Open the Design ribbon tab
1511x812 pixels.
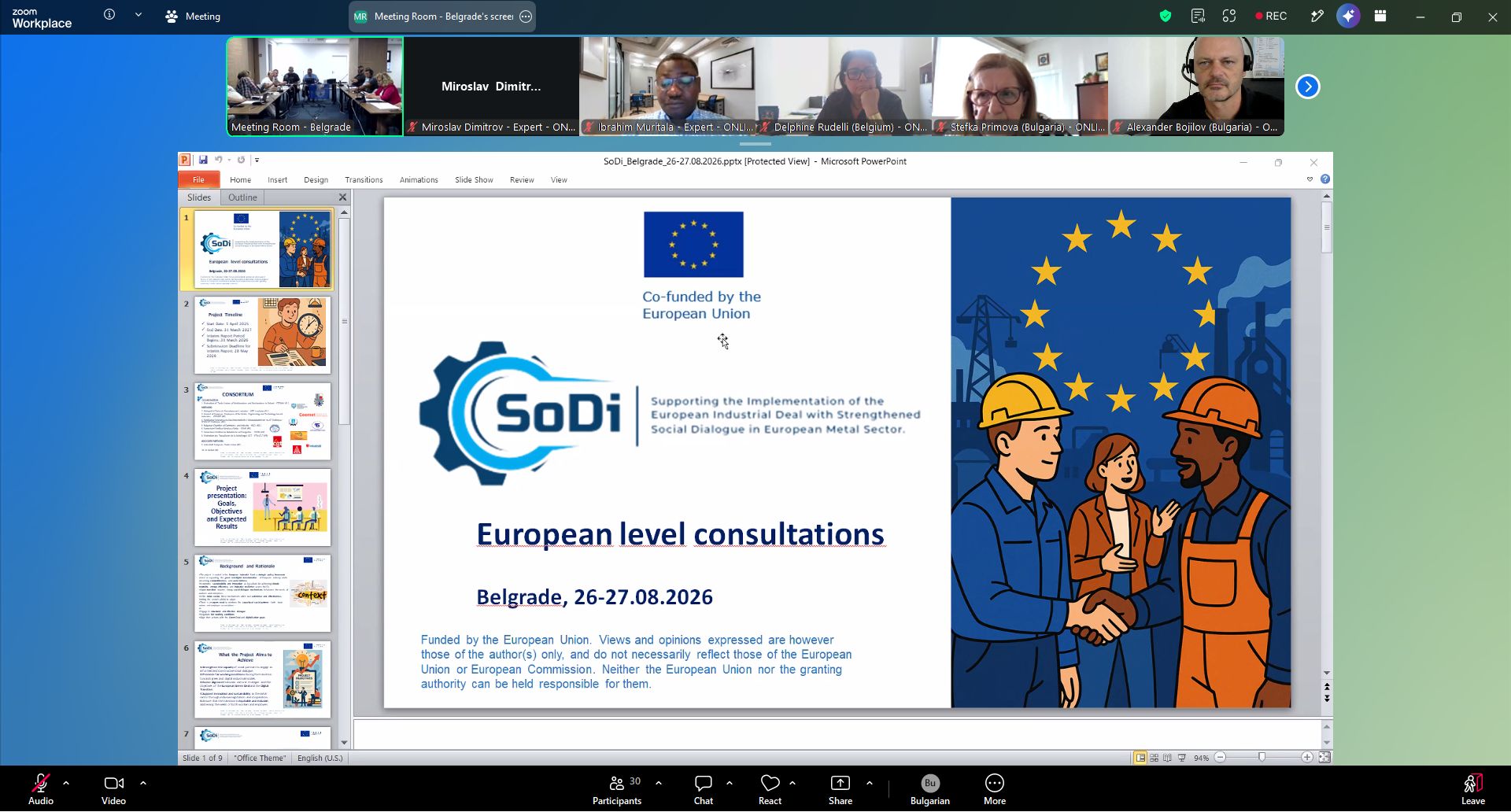(316, 180)
